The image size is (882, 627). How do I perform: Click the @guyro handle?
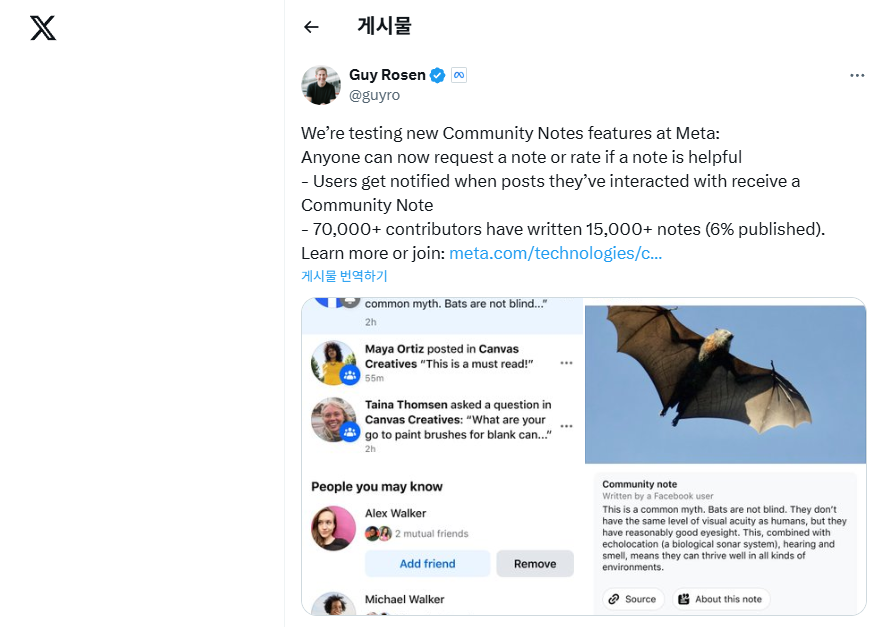374,95
